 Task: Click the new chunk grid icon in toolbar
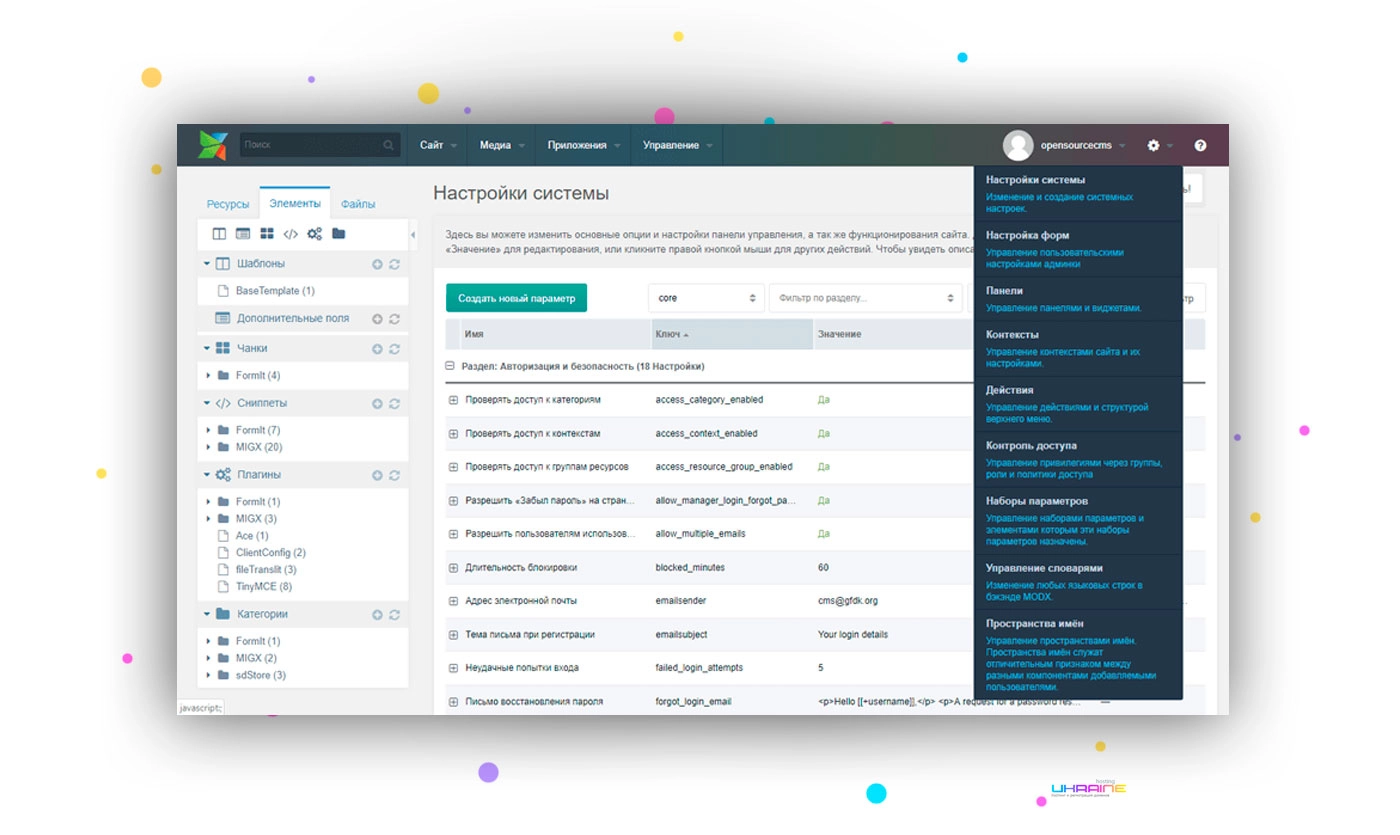267,234
